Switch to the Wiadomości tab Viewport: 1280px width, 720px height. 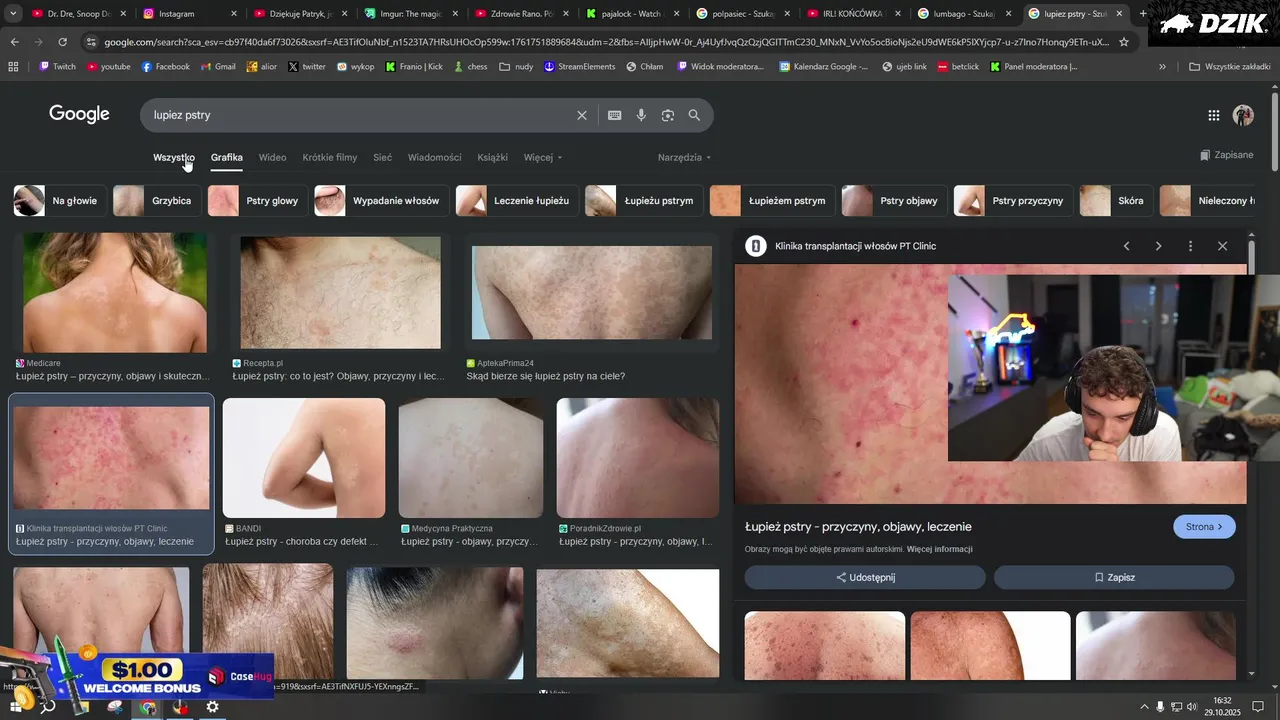point(435,157)
